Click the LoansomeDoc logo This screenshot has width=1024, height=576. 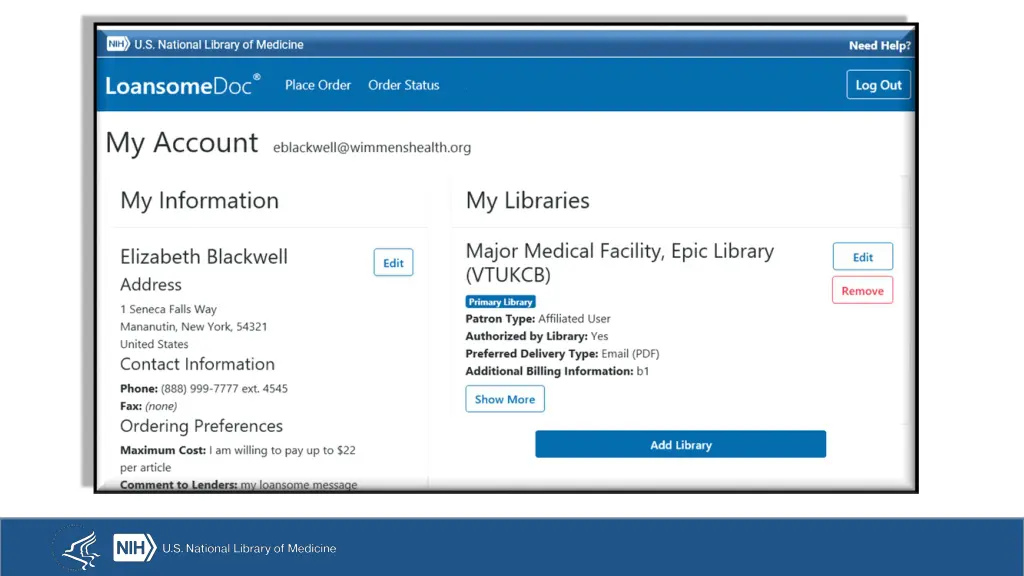(183, 85)
